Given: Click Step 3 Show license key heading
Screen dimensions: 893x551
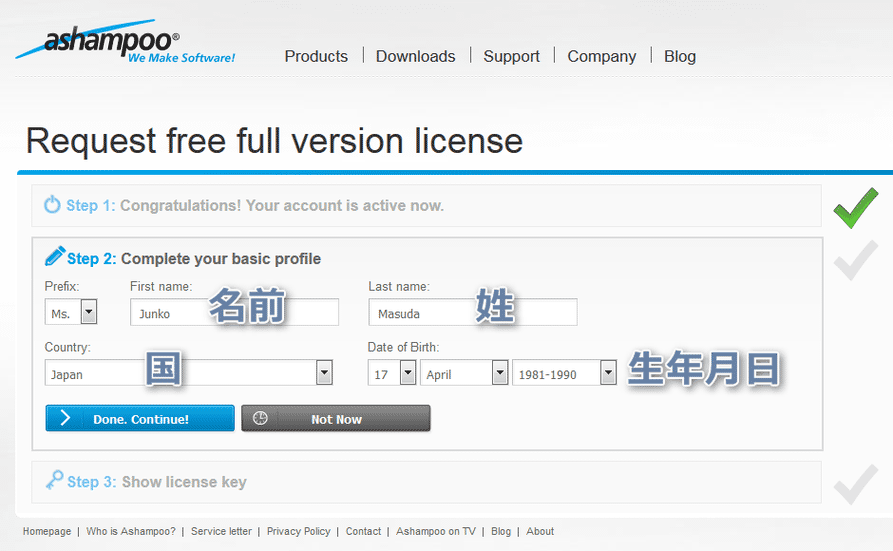Looking at the screenshot, I should pos(157,481).
